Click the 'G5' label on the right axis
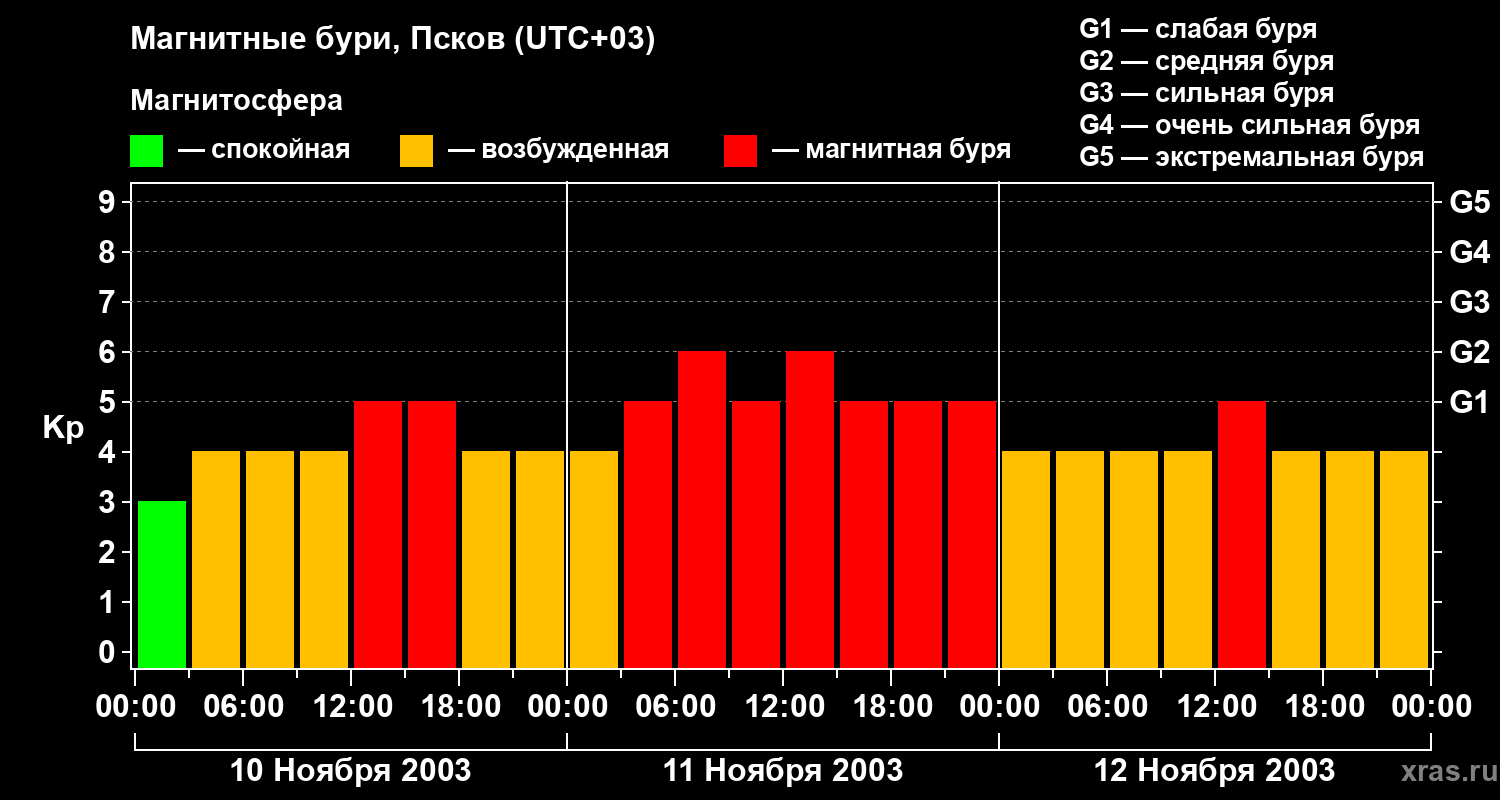This screenshot has height=800, width=1500. point(1469,202)
